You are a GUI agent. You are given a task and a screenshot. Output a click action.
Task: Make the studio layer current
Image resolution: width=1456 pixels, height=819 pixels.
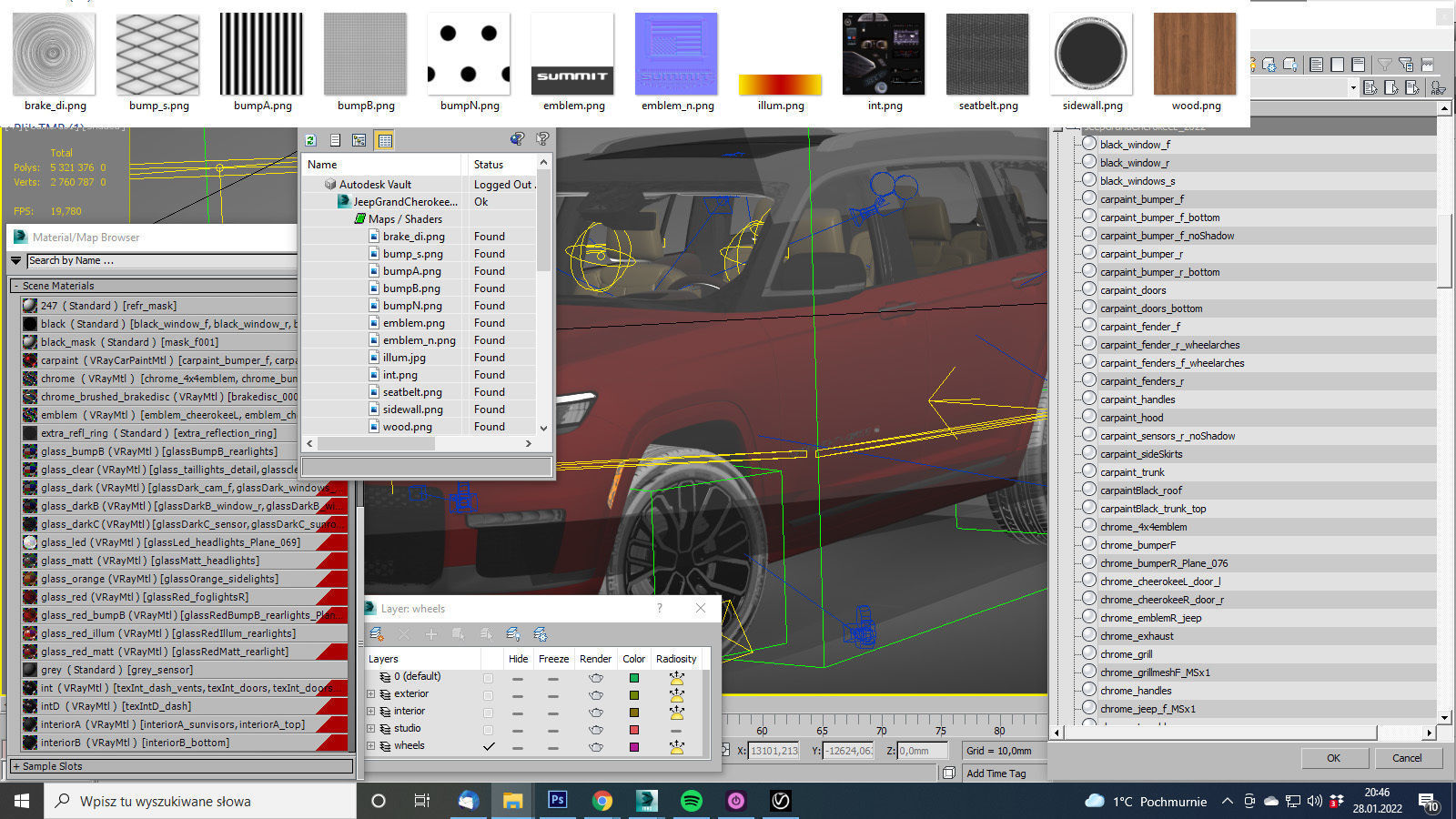489,730
